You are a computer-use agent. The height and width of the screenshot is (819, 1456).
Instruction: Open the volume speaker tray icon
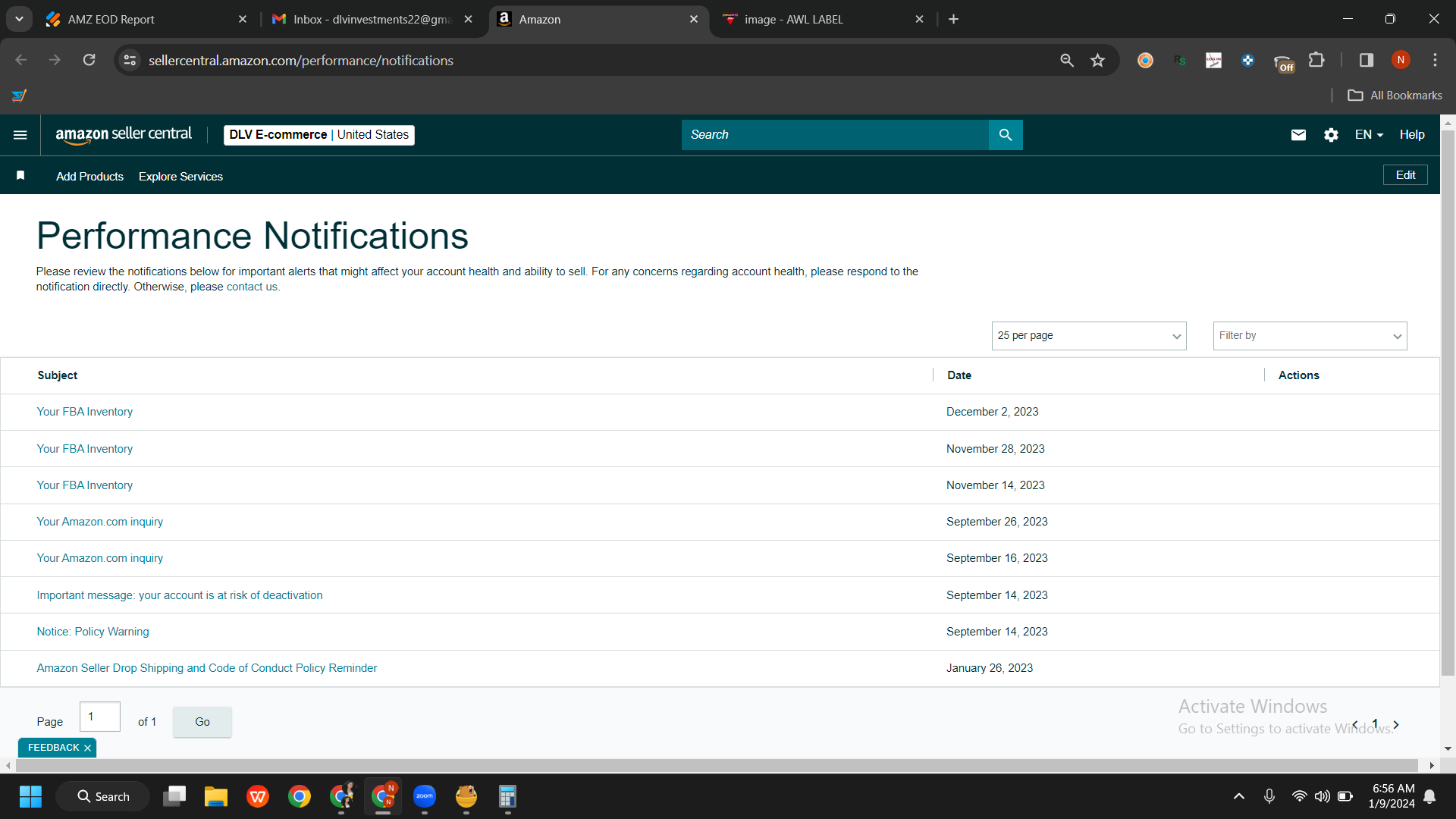point(1322,796)
